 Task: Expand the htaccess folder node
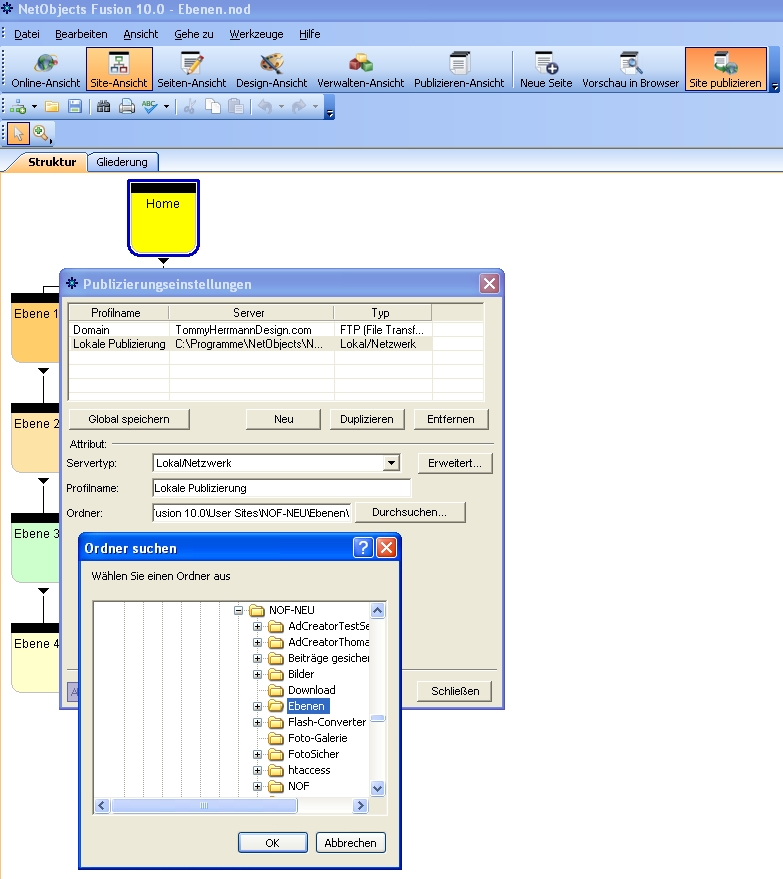(x=257, y=770)
